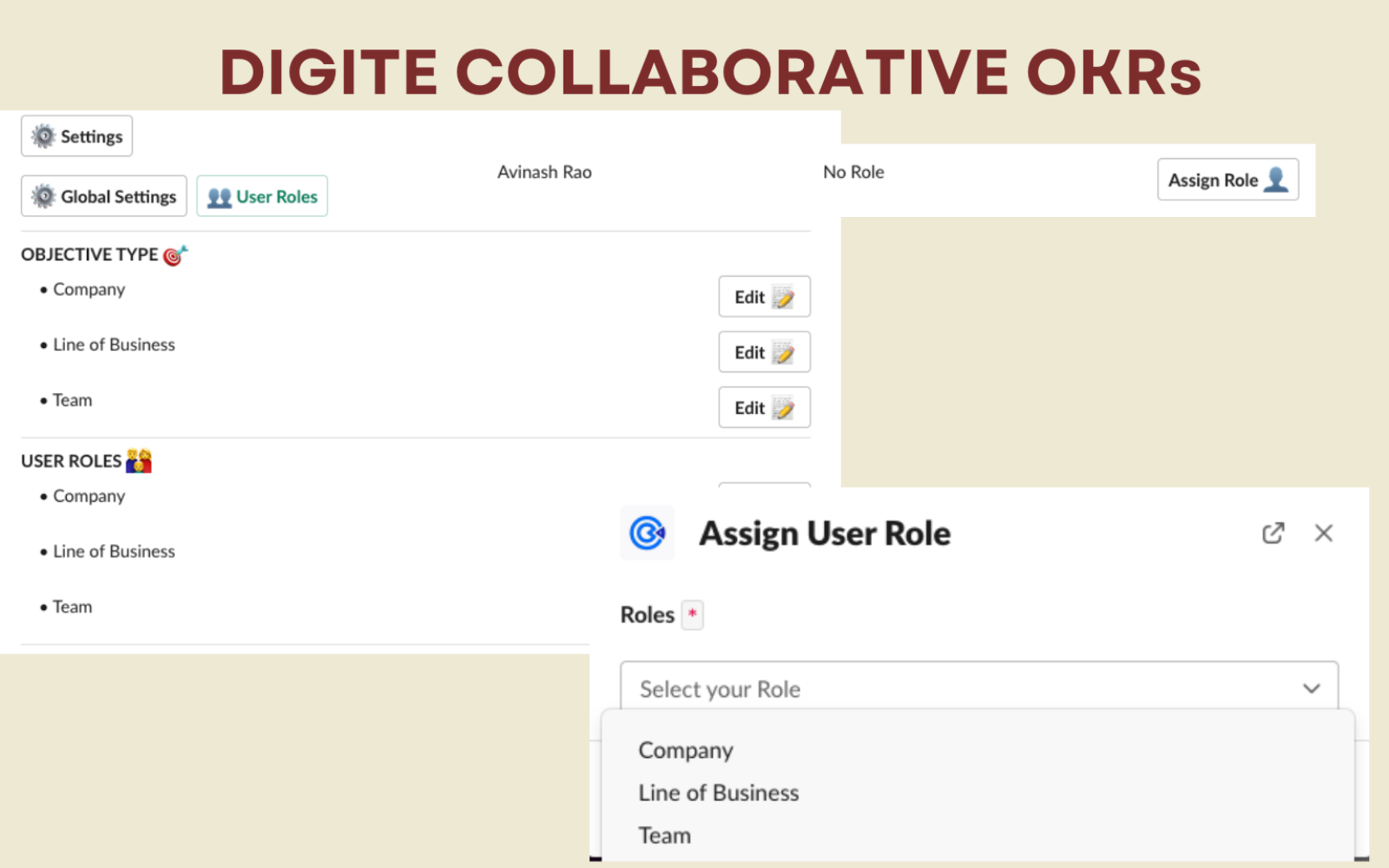1389x868 pixels.
Task: Click the people icon on User Roles tab
Action: (220, 197)
